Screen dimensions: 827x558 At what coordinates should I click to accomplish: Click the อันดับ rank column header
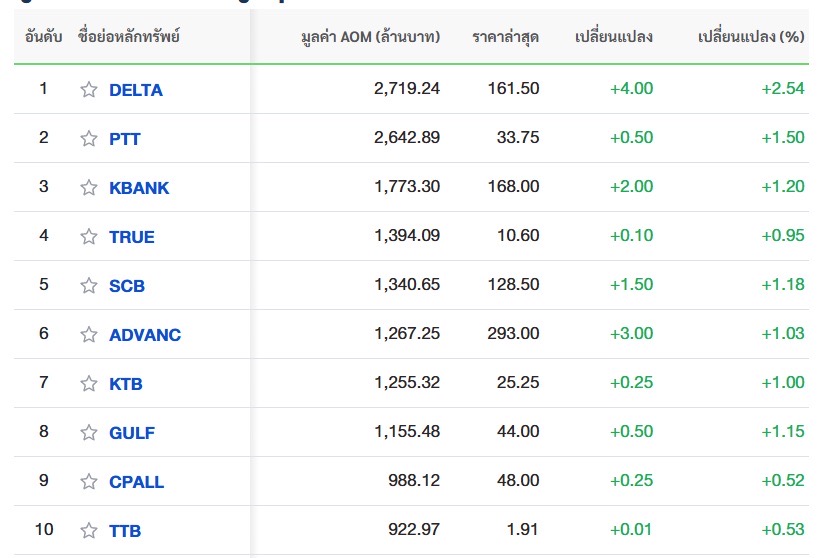pos(44,38)
